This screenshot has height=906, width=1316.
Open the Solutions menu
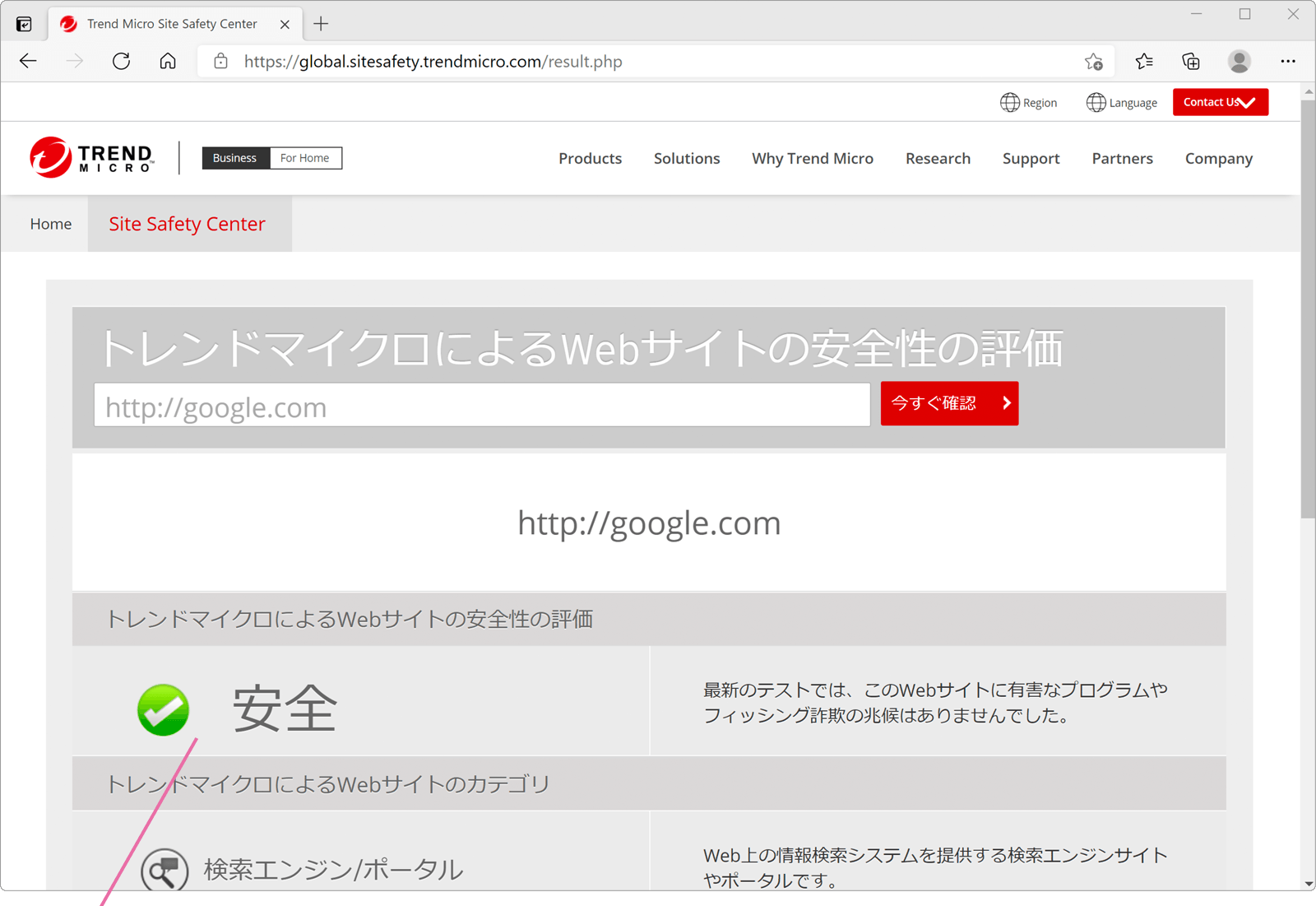687,159
